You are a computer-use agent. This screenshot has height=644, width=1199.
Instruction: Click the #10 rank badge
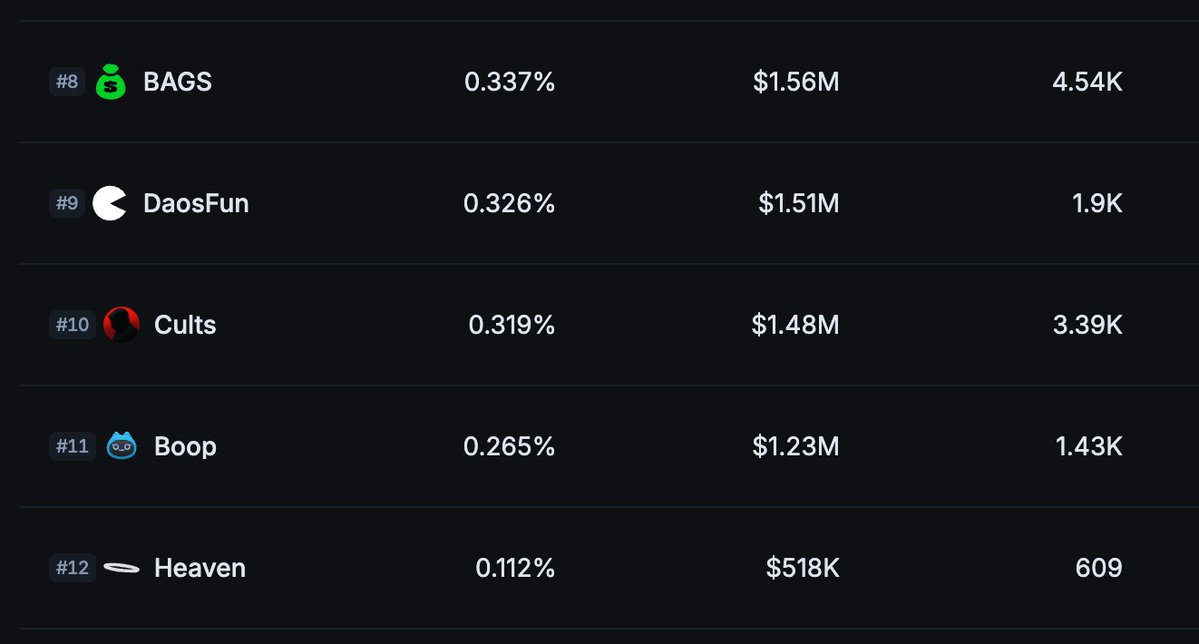pyautogui.click(x=72, y=325)
